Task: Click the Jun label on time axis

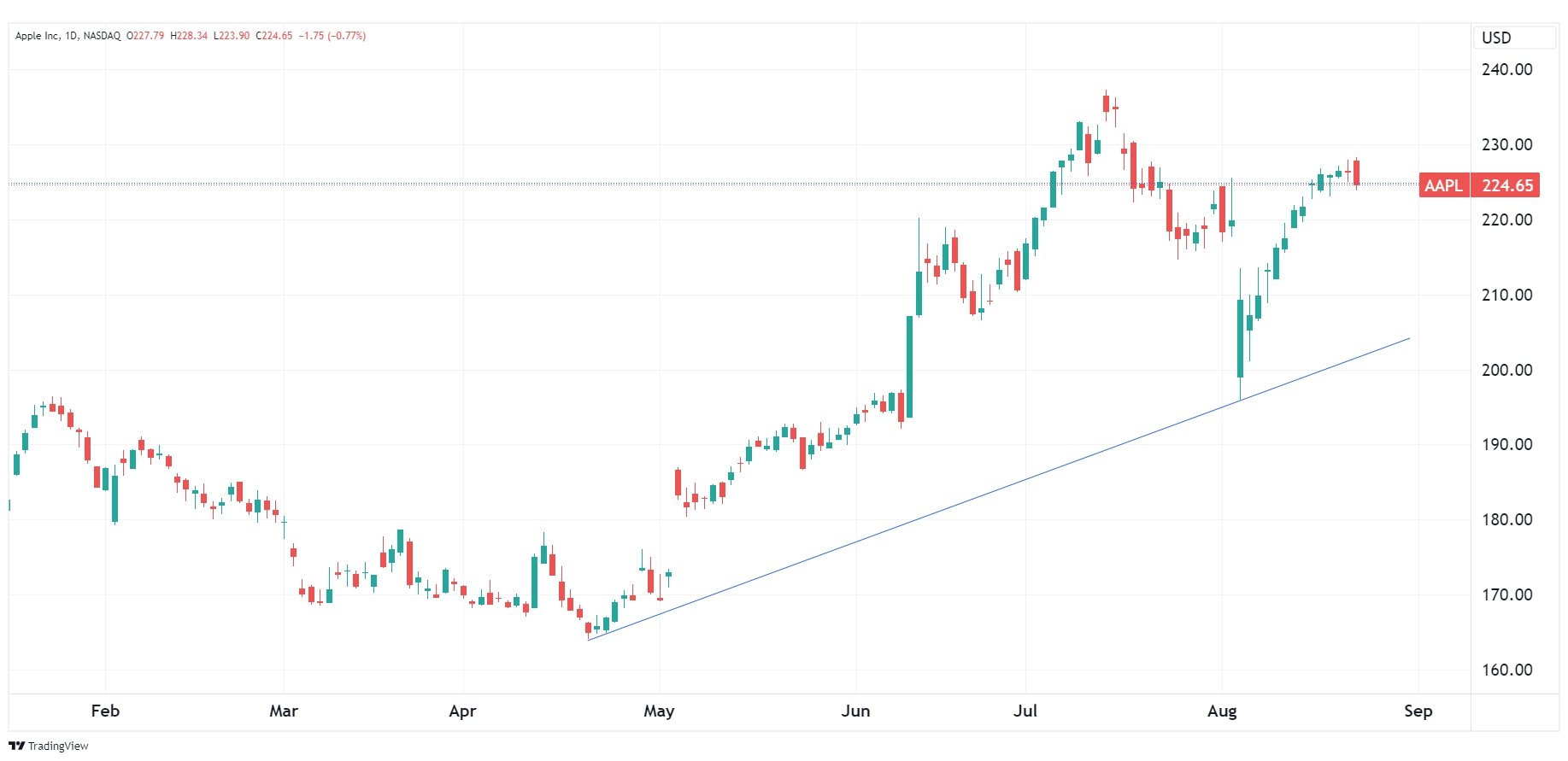Action: coord(855,711)
